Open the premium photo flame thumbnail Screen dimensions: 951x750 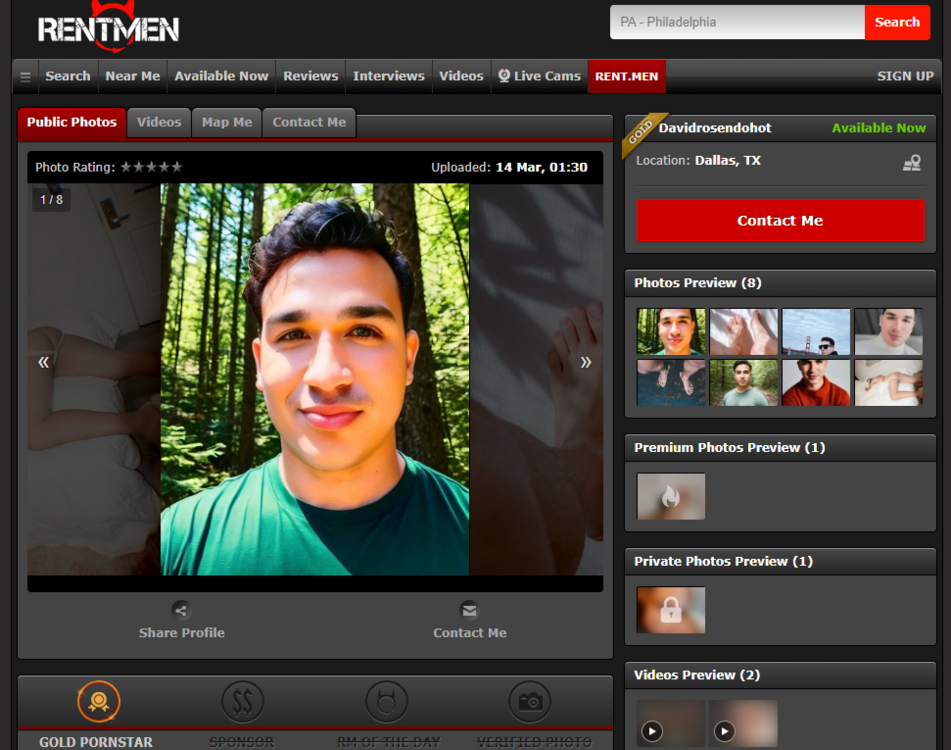tap(671, 496)
